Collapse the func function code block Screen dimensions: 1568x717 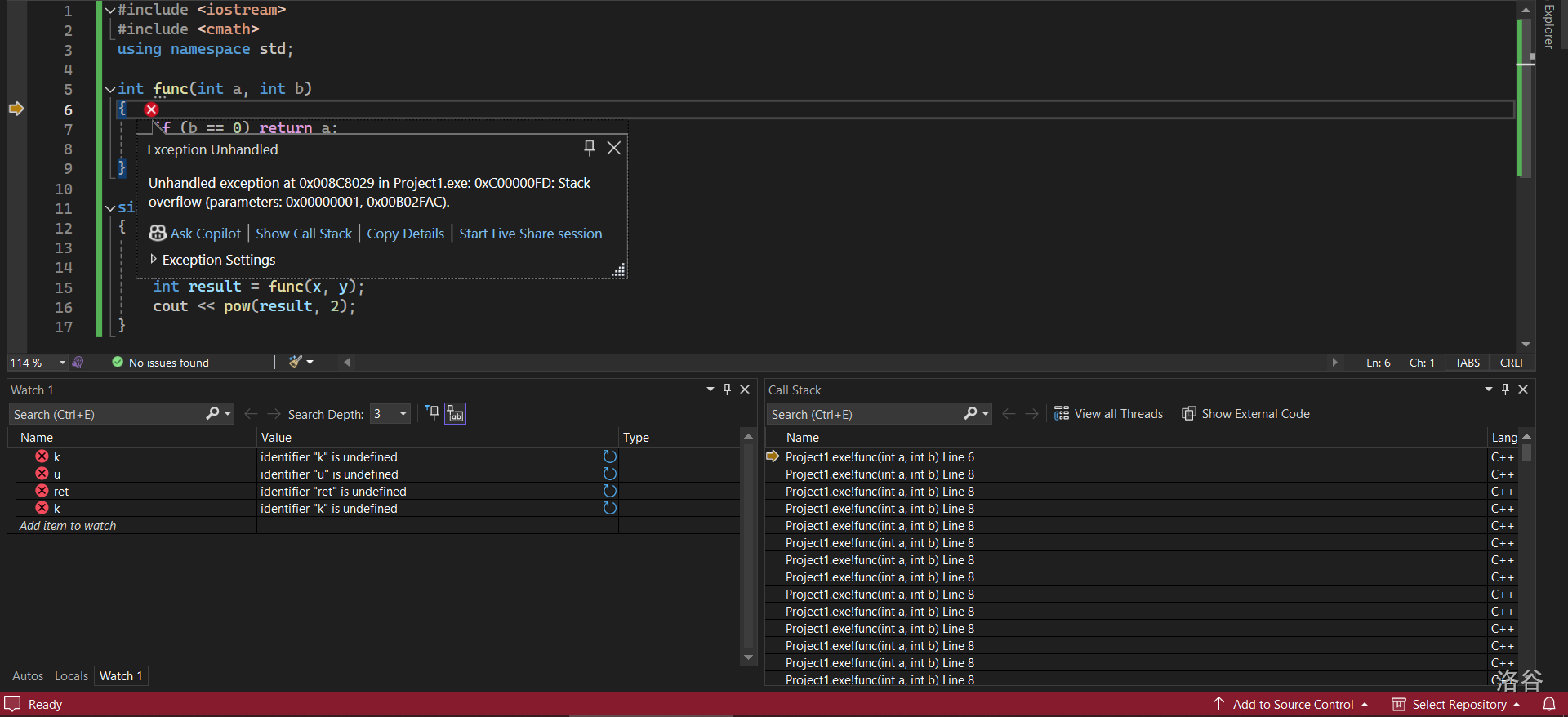110,89
